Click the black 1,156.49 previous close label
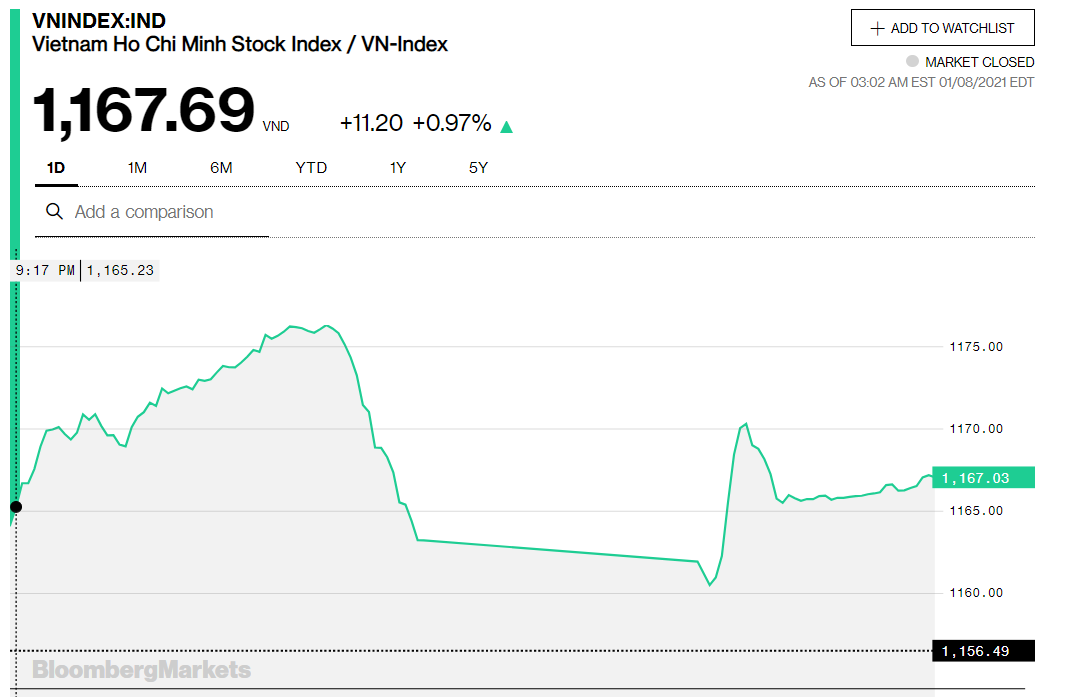This screenshot has height=697, width=1085. [983, 651]
